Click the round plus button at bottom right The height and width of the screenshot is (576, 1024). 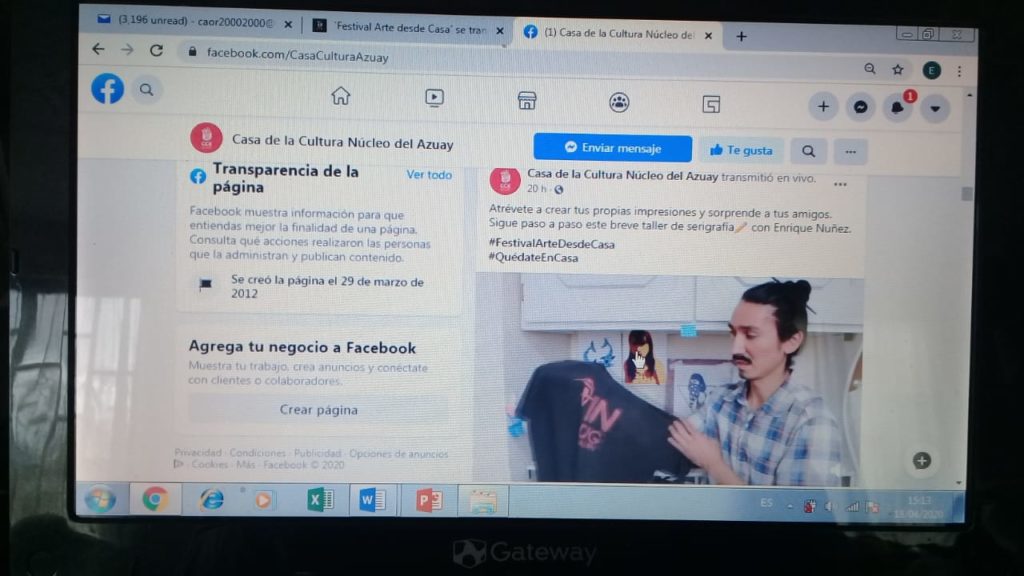click(921, 460)
